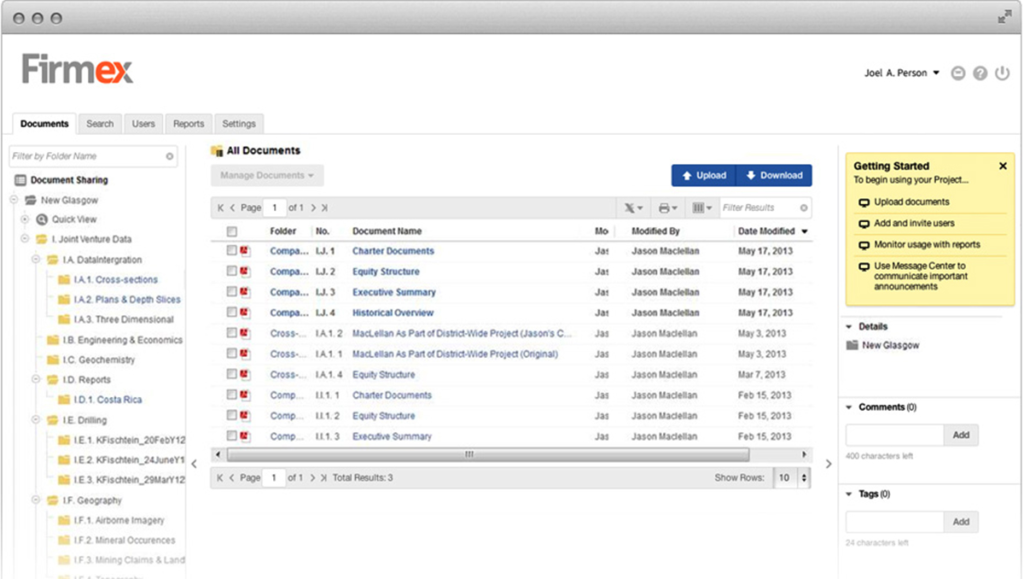This screenshot has width=1024, height=579.
Task: Open the Show Rows count dropdown
Action: click(785, 478)
